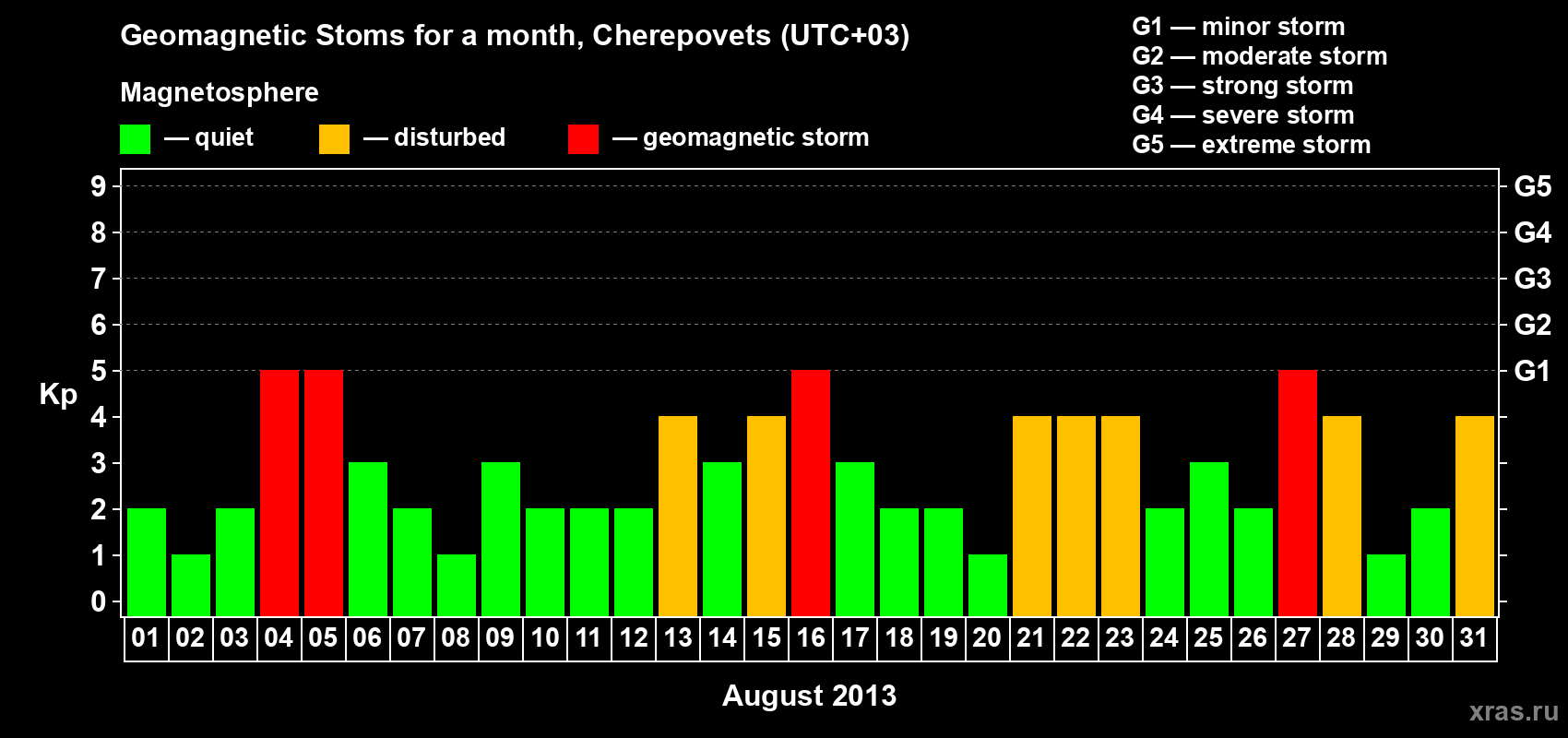The image size is (1568, 738).
Task: Click the 'G5 — extreme storm' legend line
Action: coord(1252,145)
